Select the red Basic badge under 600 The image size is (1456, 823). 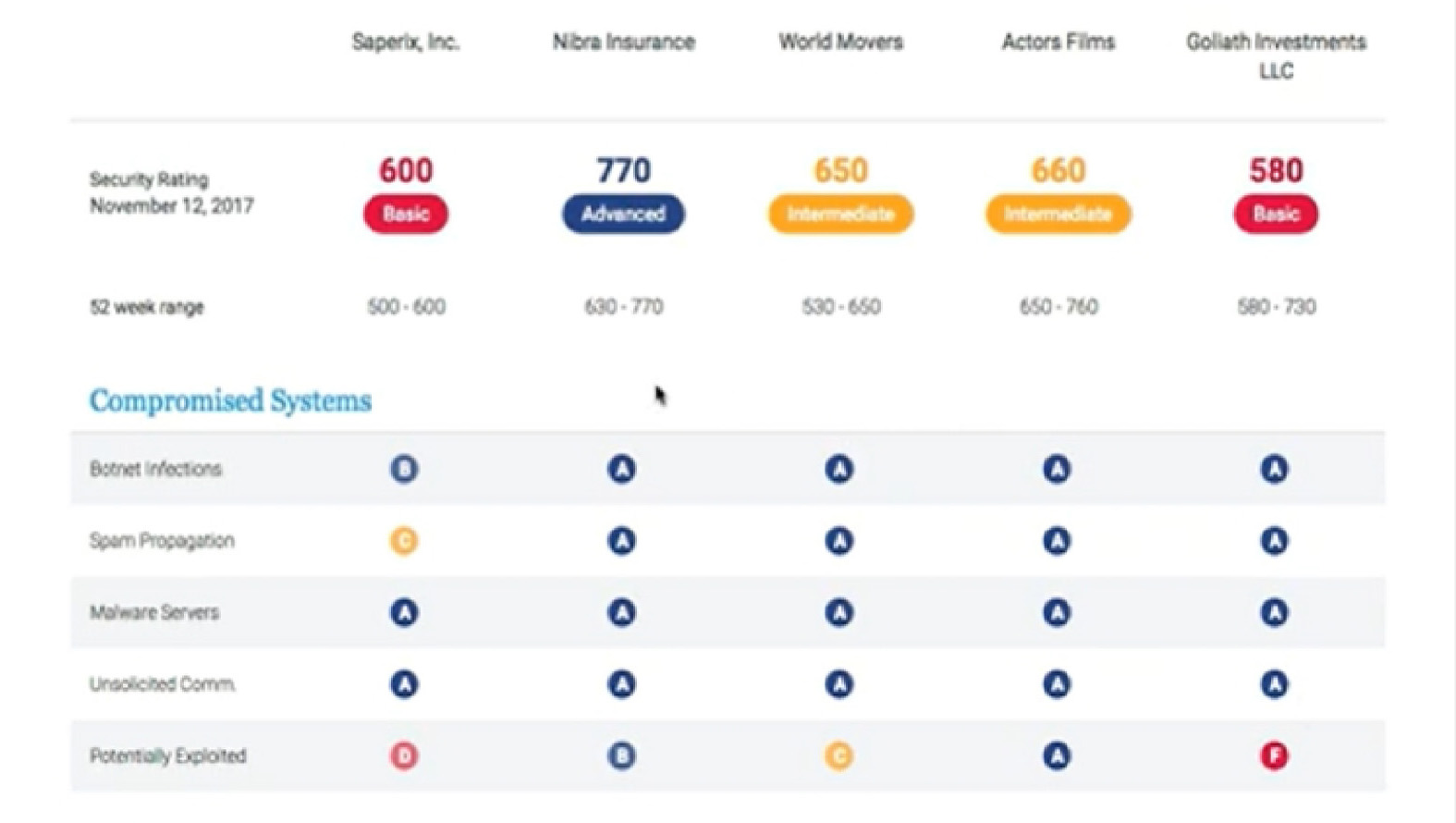[x=406, y=215]
